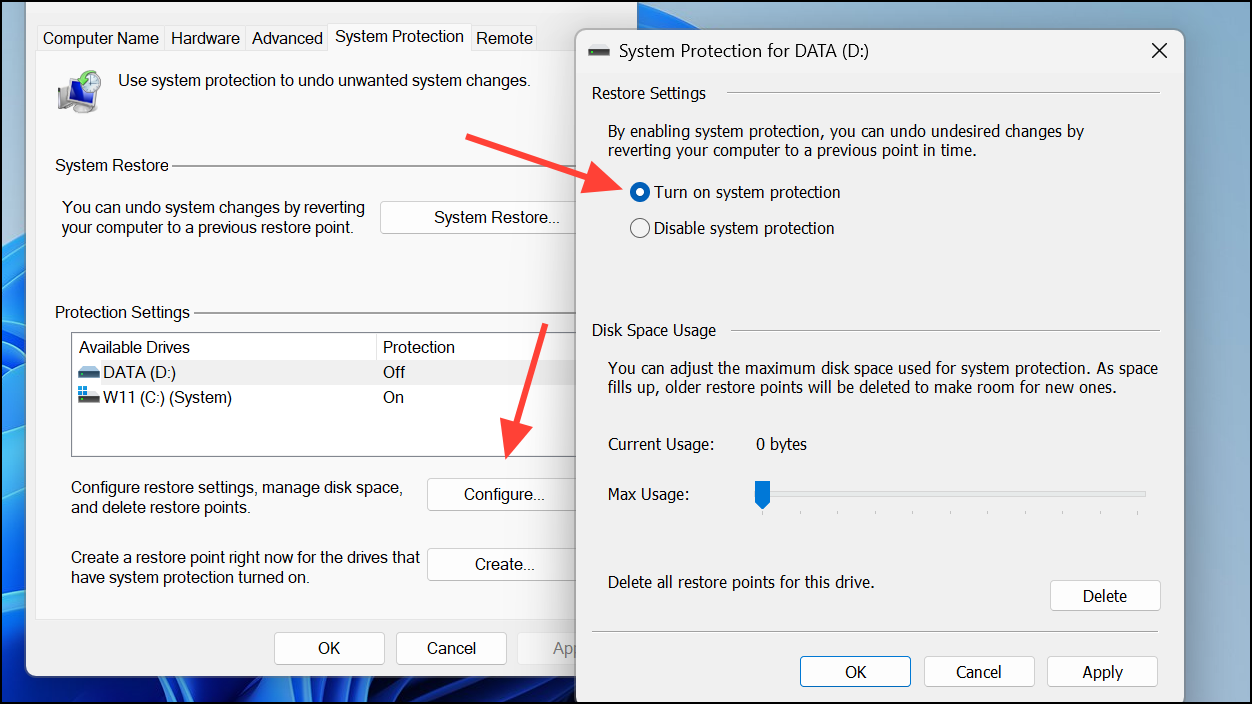The height and width of the screenshot is (704, 1252).
Task: Click OK in the DATA (D:) dialog
Action: click(855, 672)
